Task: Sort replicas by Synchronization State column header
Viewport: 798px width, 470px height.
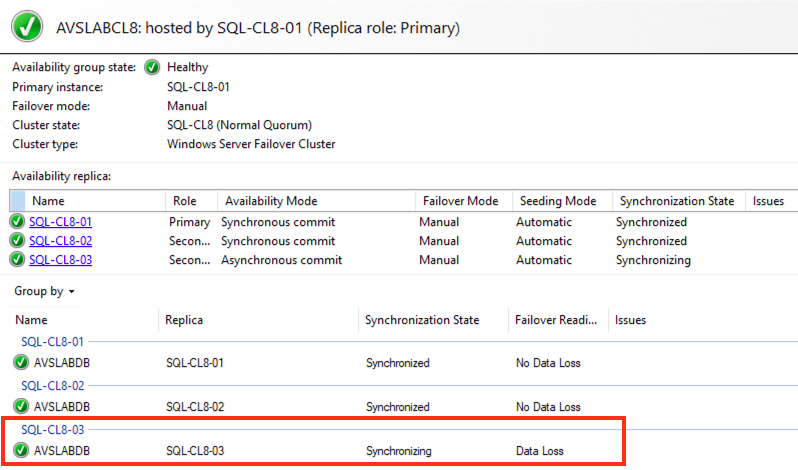Action: click(x=677, y=201)
